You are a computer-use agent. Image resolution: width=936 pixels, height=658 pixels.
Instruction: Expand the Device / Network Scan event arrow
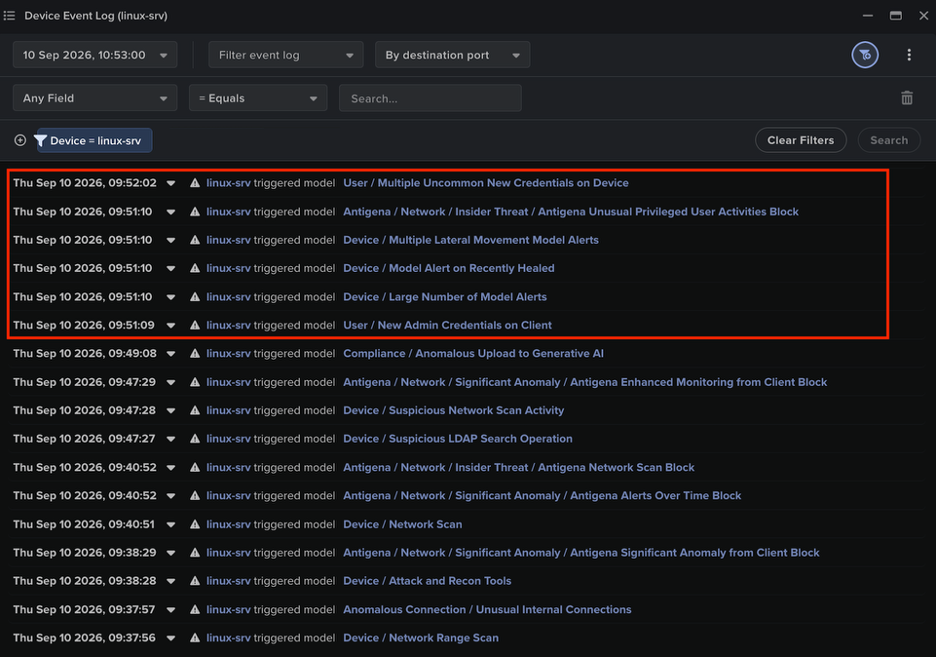[171, 525]
